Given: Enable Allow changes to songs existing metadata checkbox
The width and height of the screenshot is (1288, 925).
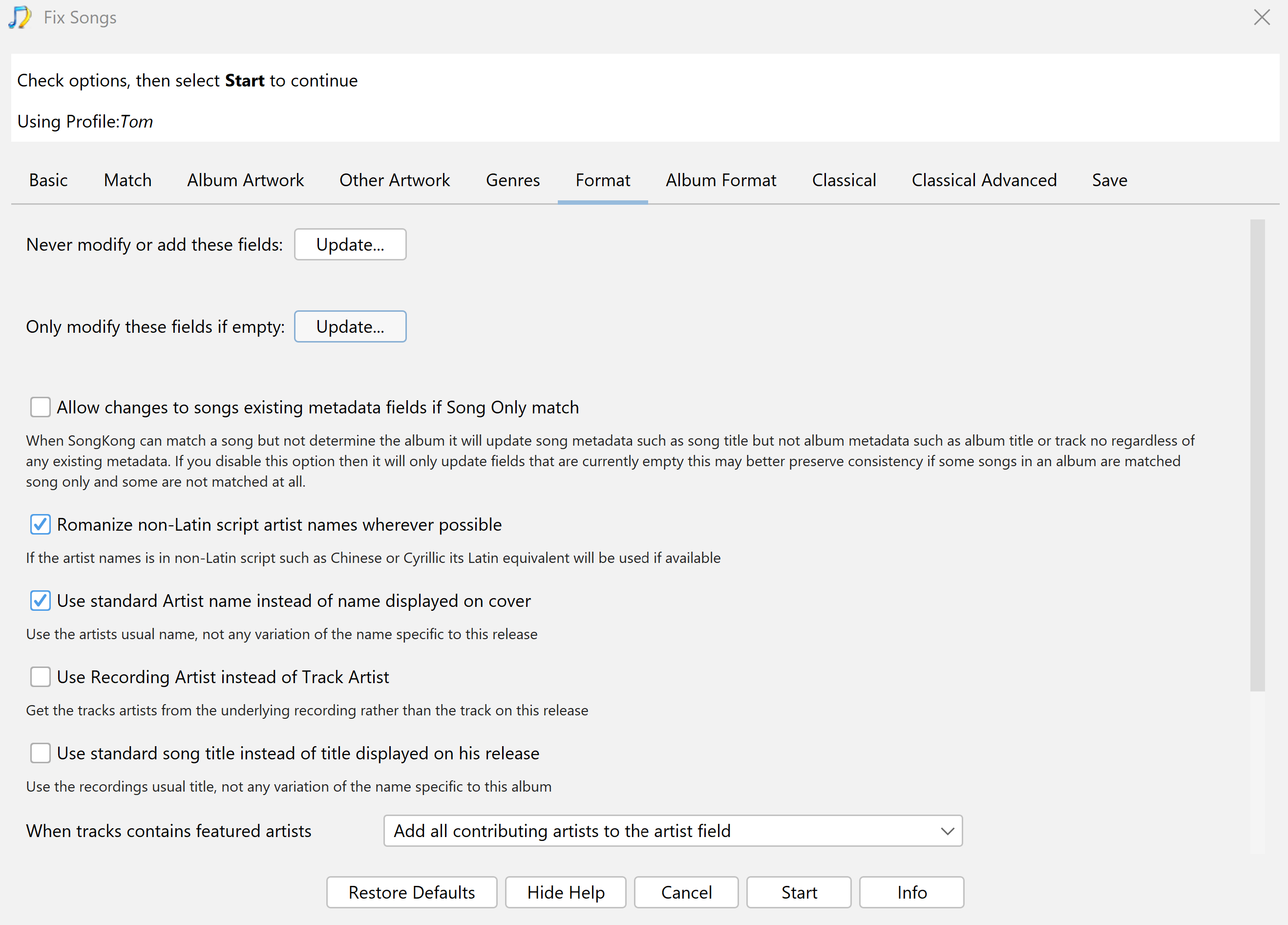Looking at the screenshot, I should [x=41, y=407].
